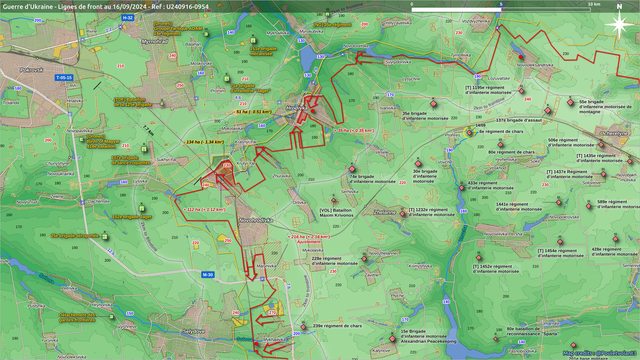Select the 35e brigade d'infanterie motorisée marker

click(x=433, y=104)
